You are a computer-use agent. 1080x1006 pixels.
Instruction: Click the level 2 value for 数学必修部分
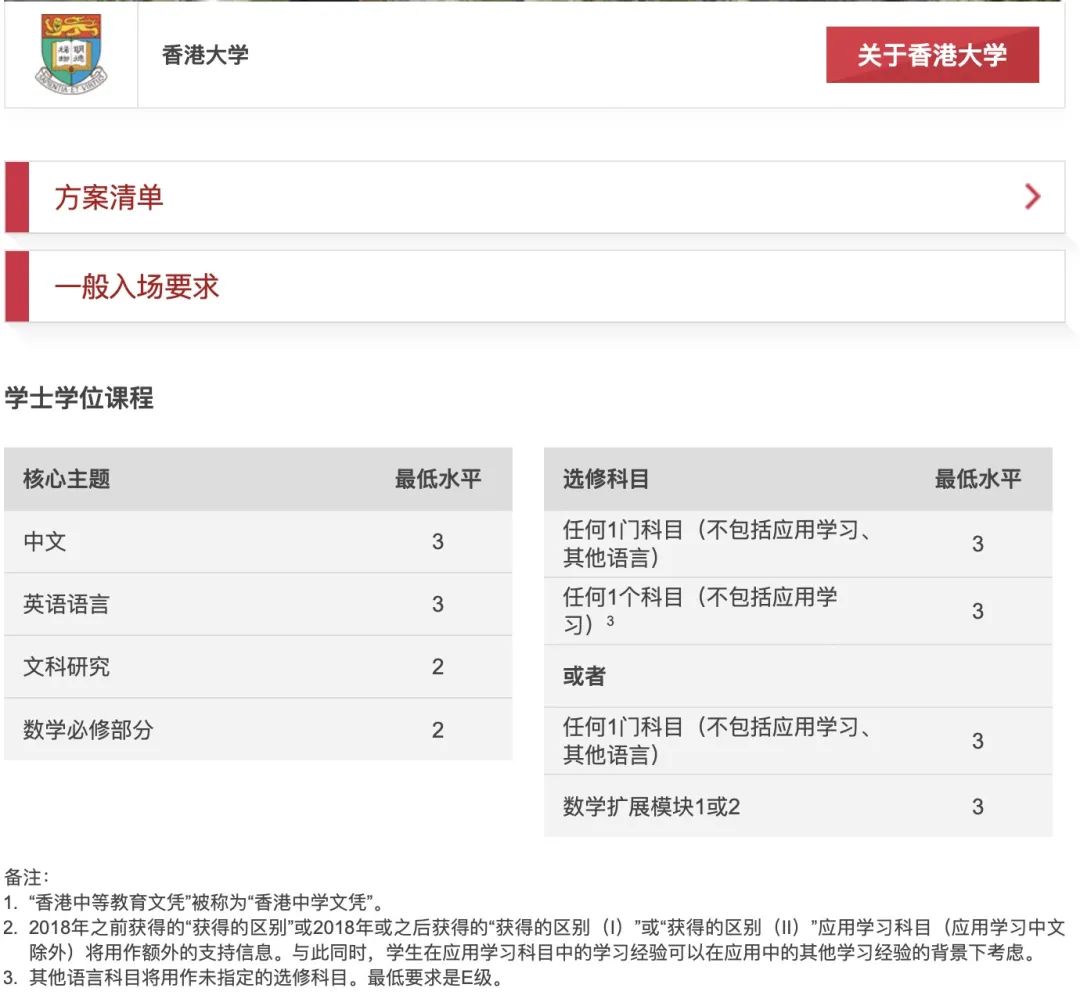pyautogui.click(x=438, y=730)
